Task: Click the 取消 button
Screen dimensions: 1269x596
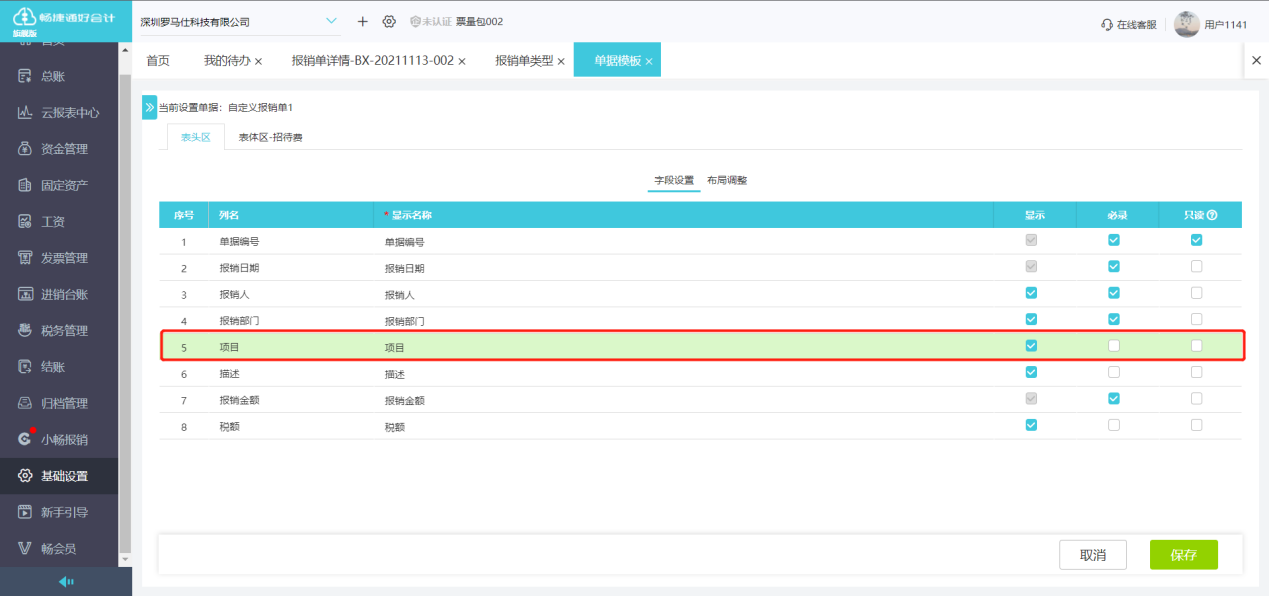Action: pos(1092,555)
